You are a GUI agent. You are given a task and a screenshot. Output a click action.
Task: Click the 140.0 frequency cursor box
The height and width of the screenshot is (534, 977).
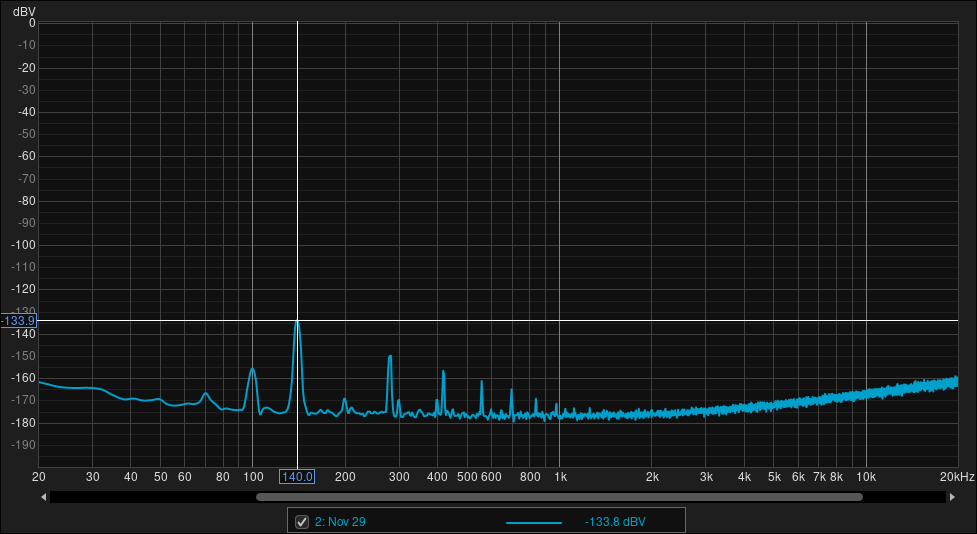click(297, 477)
